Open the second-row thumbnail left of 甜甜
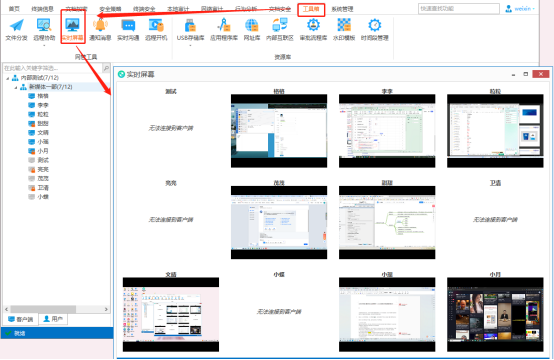Viewport: 554px width, 360px height. 279,222
